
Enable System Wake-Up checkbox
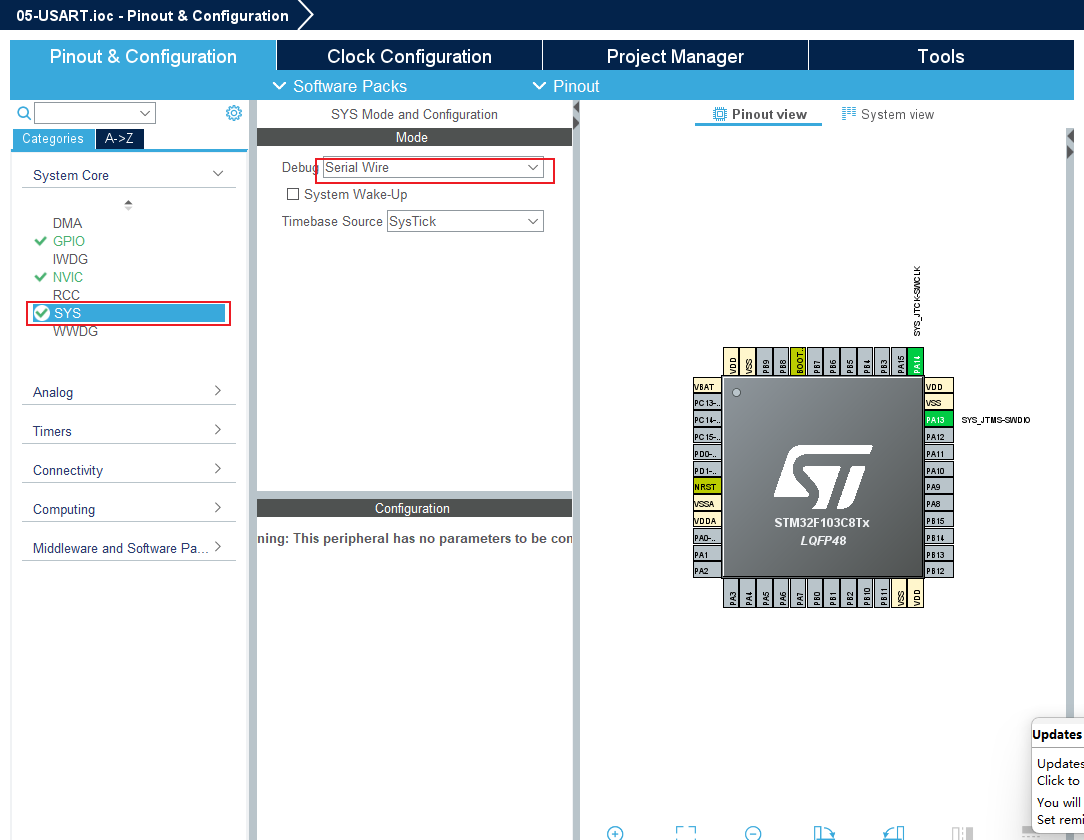pos(293,194)
